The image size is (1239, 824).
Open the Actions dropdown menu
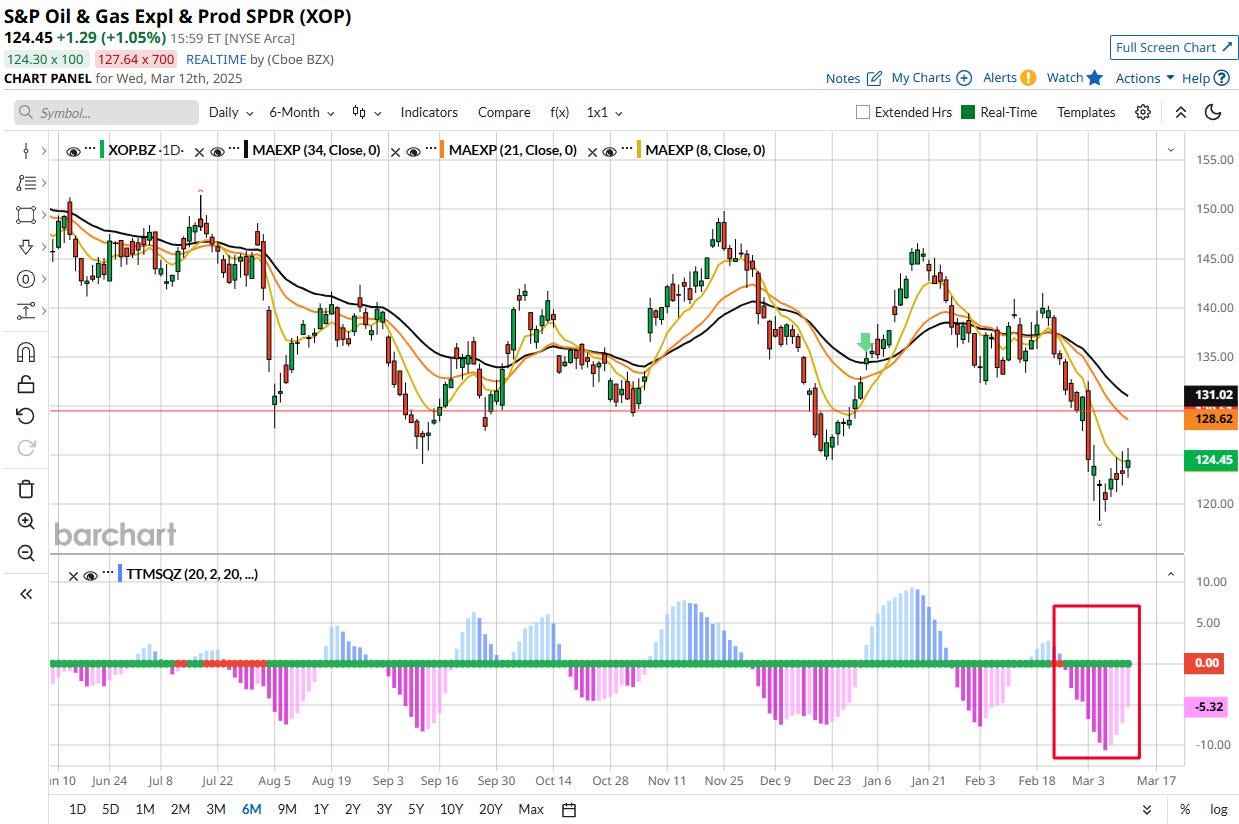(x=1145, y=78)
